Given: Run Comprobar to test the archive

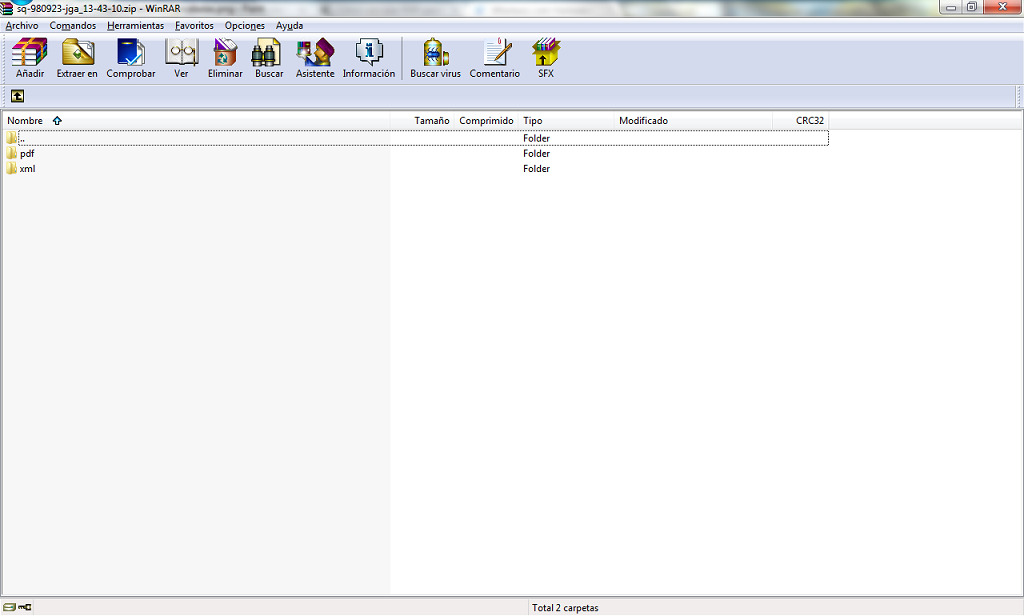Looking at the screenshot, I should [x=131, y=58].
